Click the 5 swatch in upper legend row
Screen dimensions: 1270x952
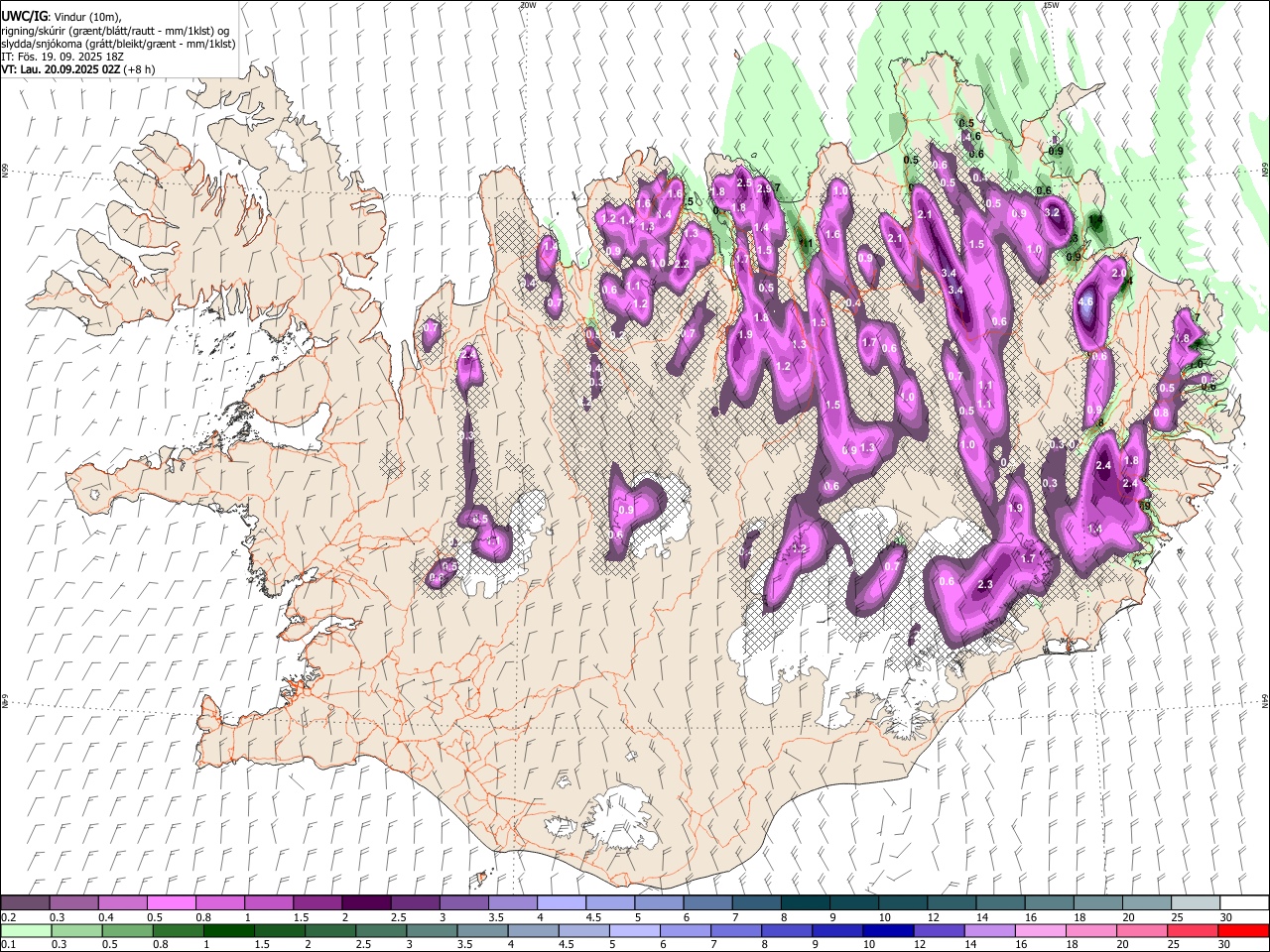(x=658, y=902)
